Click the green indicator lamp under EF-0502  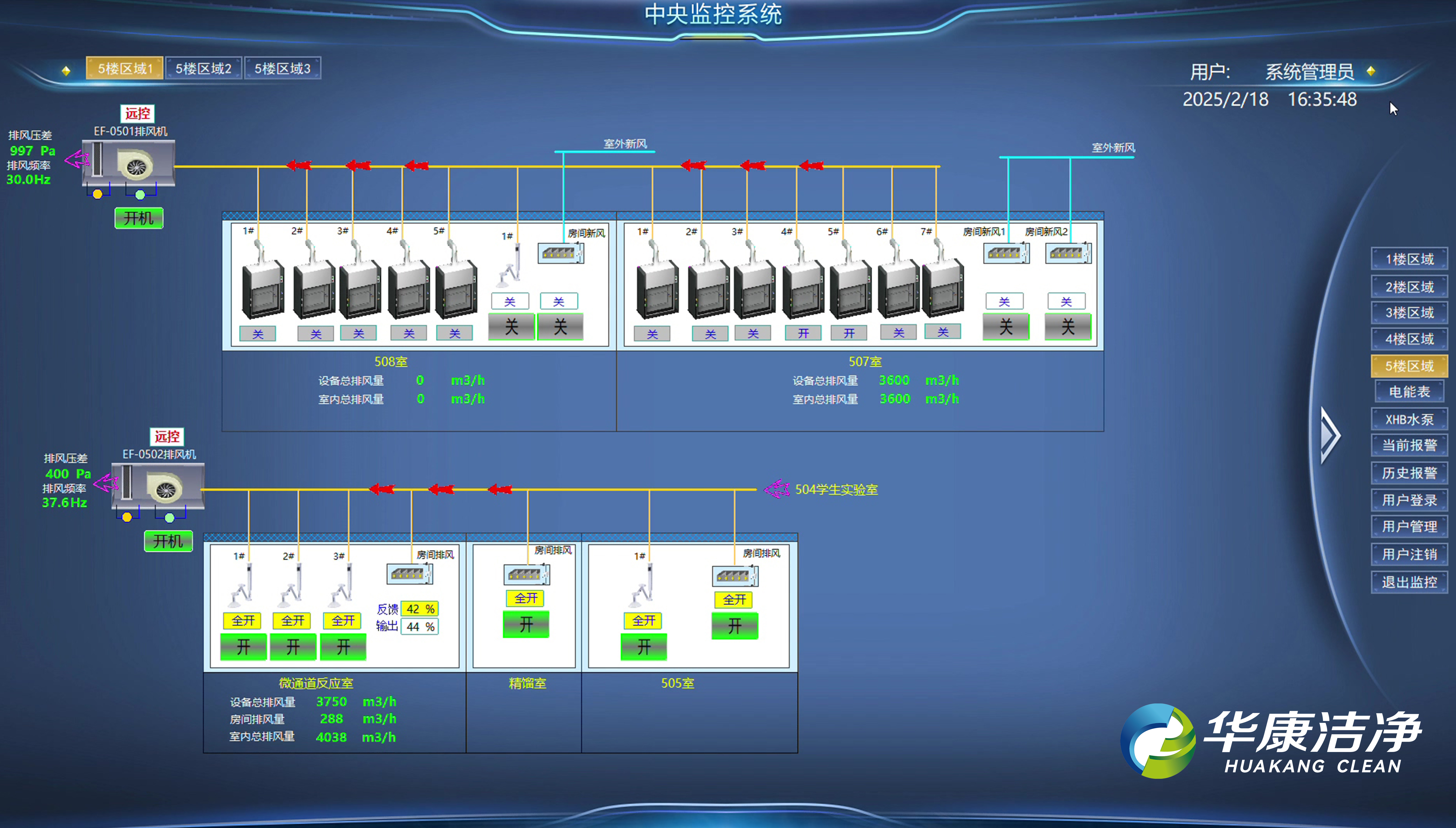[169, 518]
